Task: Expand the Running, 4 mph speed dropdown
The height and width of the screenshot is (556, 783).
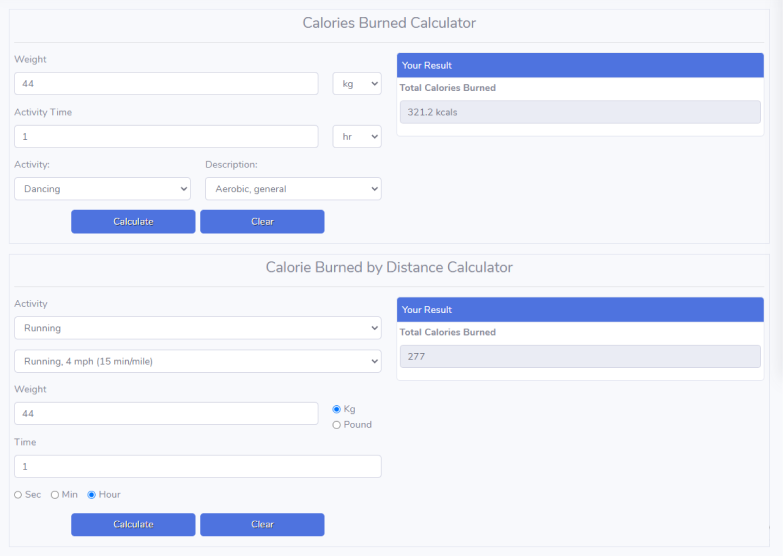Action: coord(197,360)
